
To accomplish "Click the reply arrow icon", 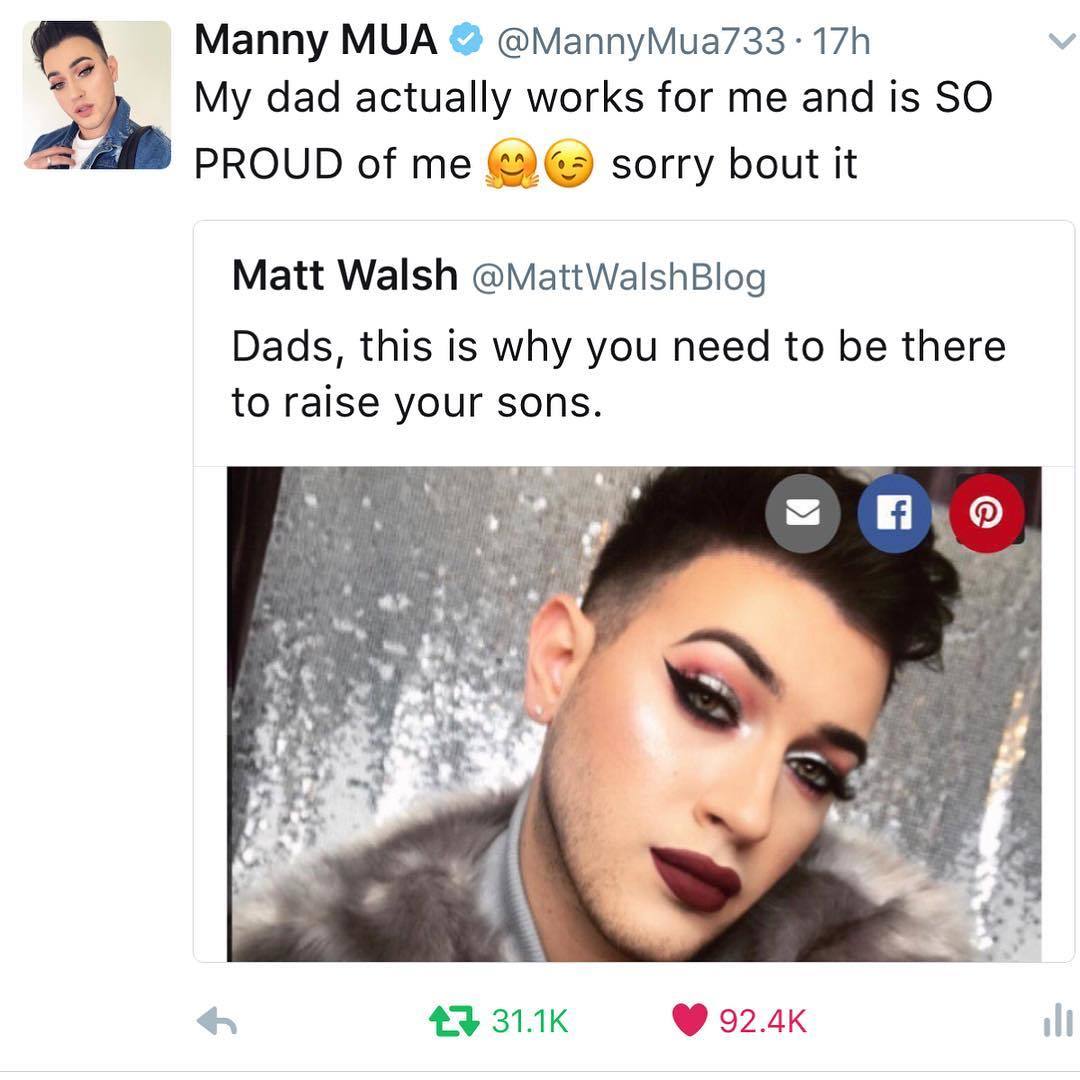I will (217, 1021).
